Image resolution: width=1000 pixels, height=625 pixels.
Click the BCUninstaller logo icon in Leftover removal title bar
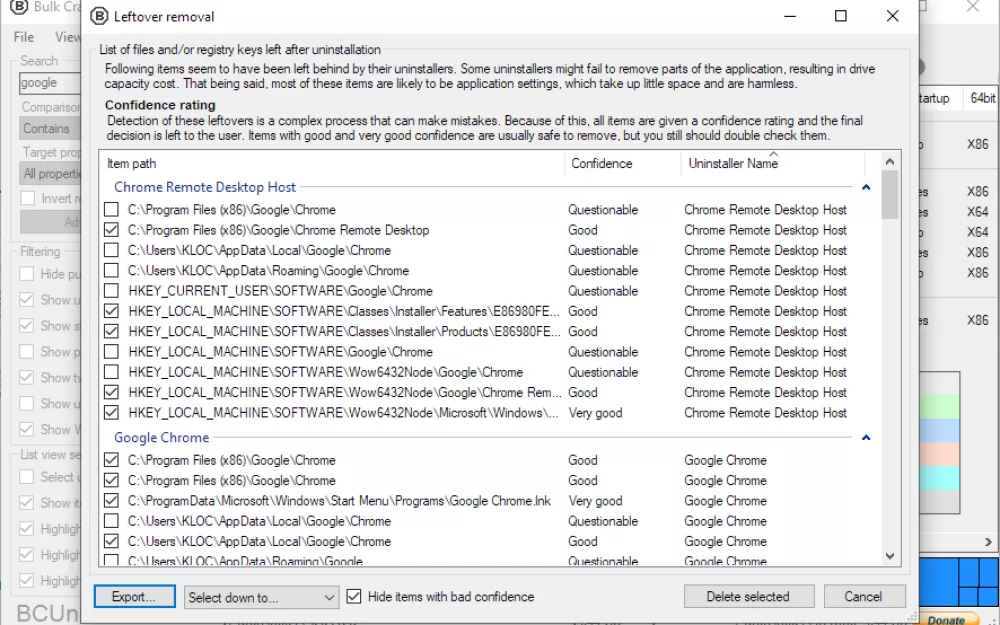point(99,16)
